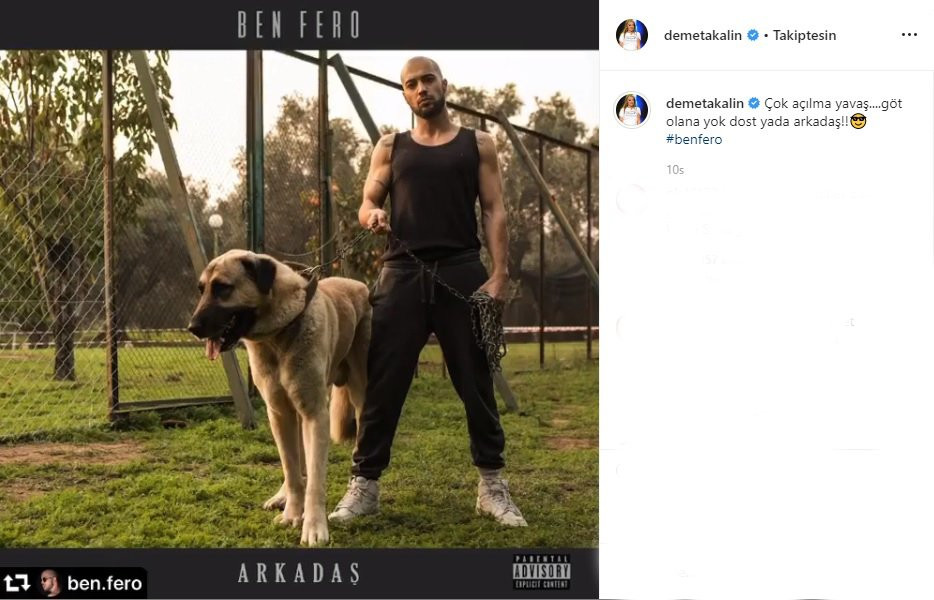Open demetakalin username in the caption
This screenshot has height=600, width=934.
[x=705, y=104]
